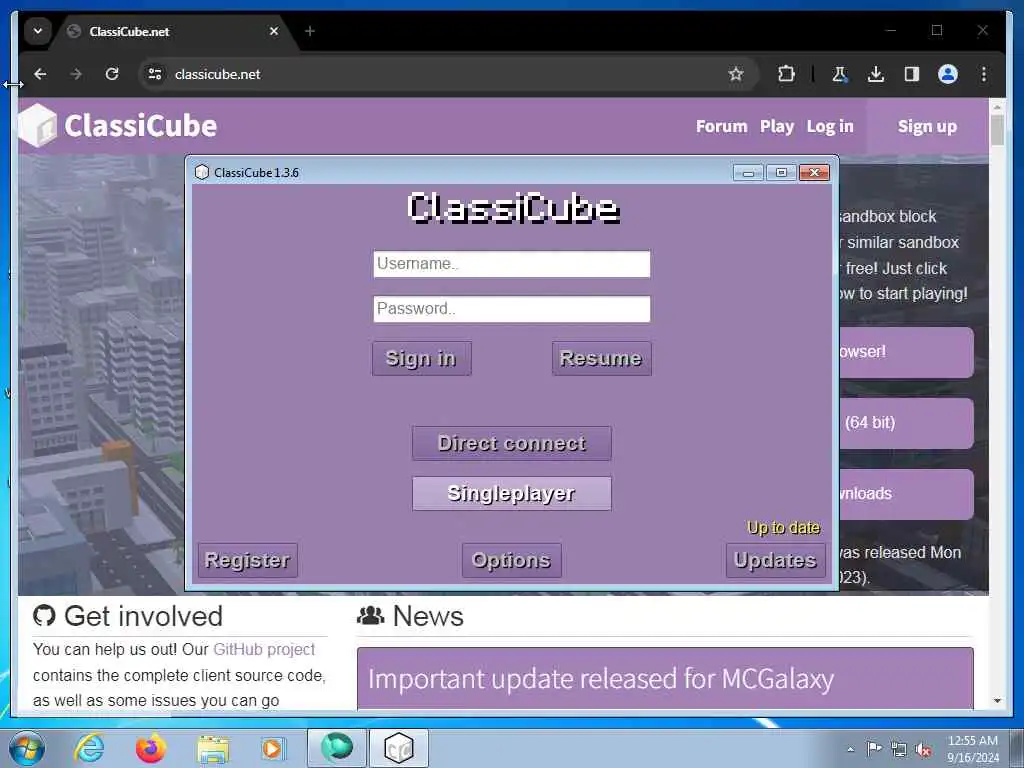Click the Direct connect button
The image size is (1024, 768).
point(511,443)
